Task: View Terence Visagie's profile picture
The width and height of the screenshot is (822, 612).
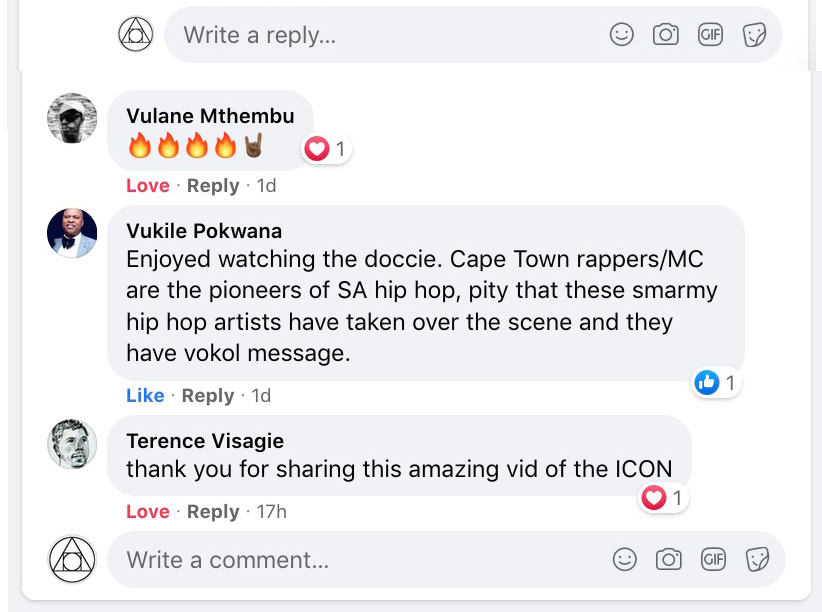Action: (72, 444)
